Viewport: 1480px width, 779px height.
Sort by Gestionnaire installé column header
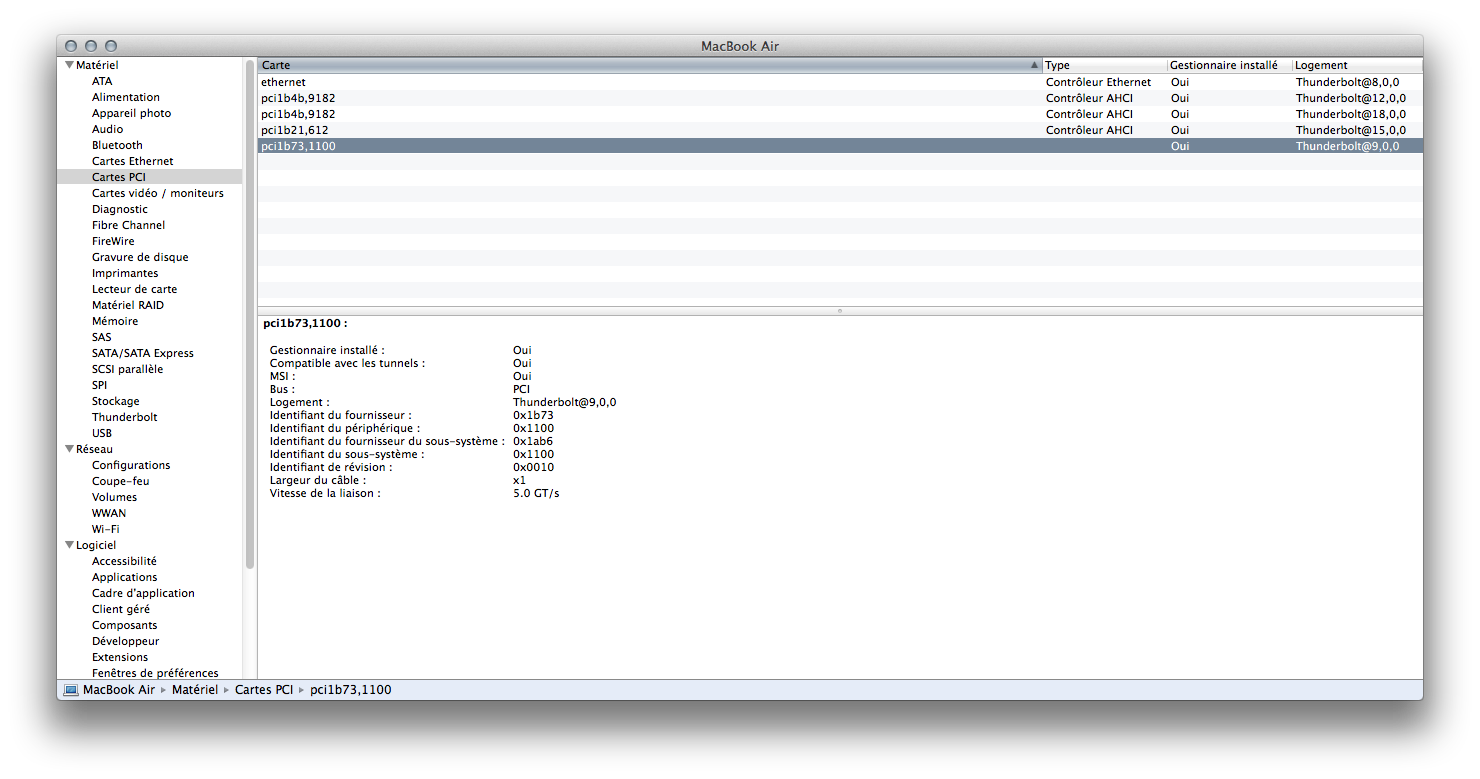tap(1229, 65)
